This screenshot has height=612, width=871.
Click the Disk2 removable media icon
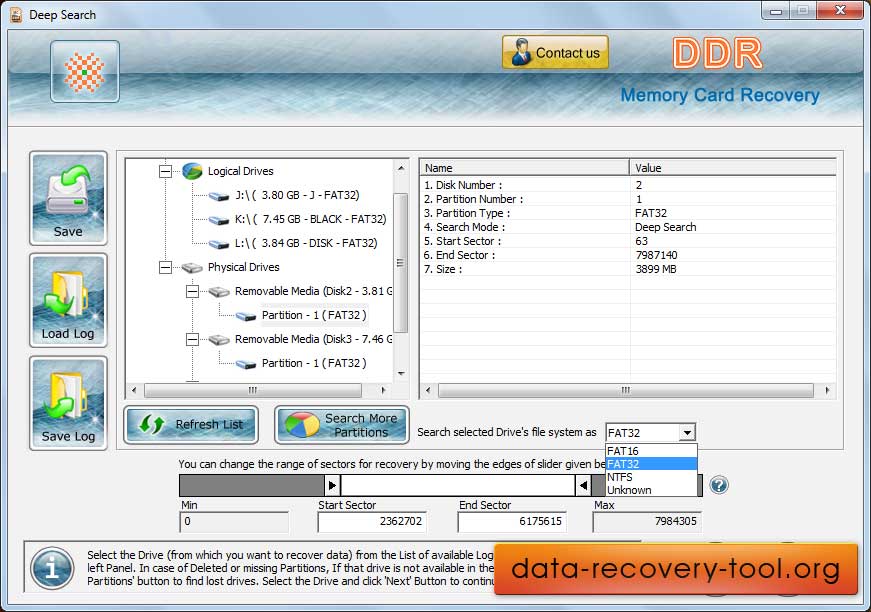pos(219,292)
